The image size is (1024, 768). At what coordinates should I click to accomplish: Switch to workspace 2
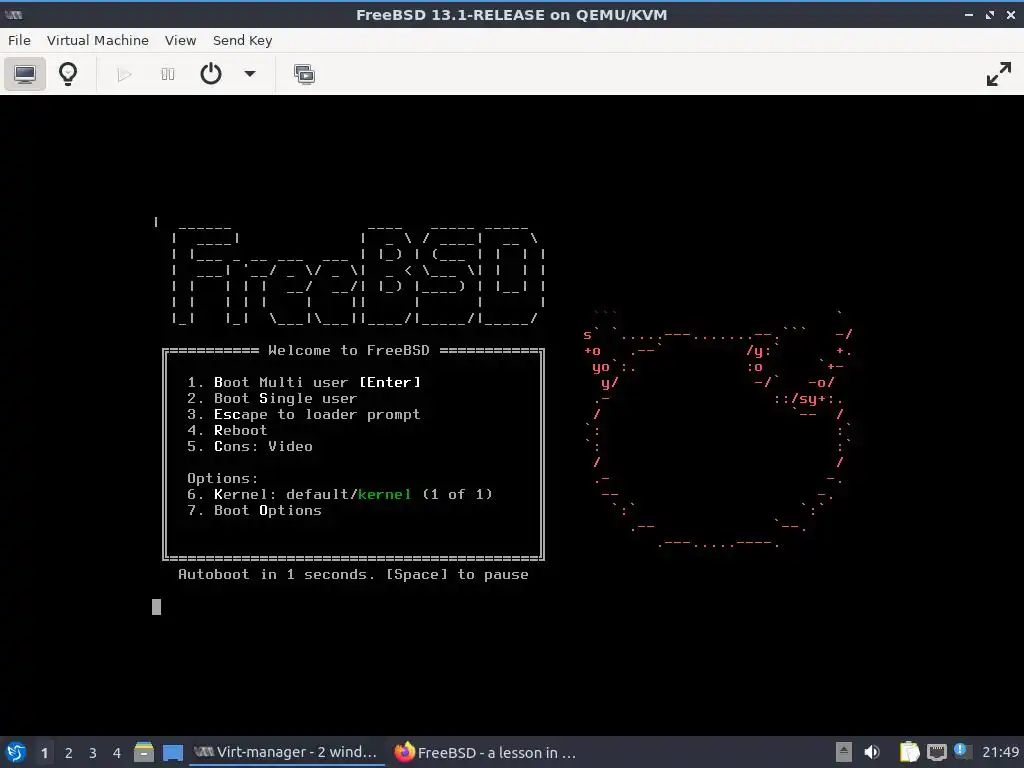coord(69,753)
